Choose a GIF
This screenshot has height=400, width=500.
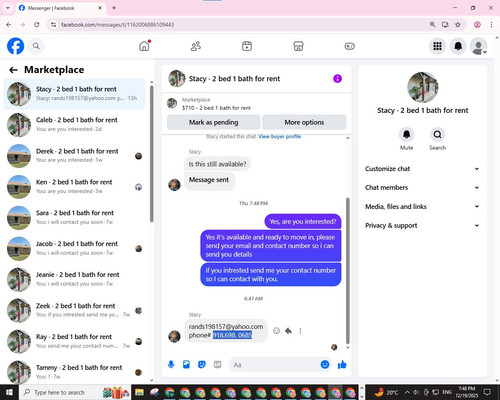pos(217,364)
